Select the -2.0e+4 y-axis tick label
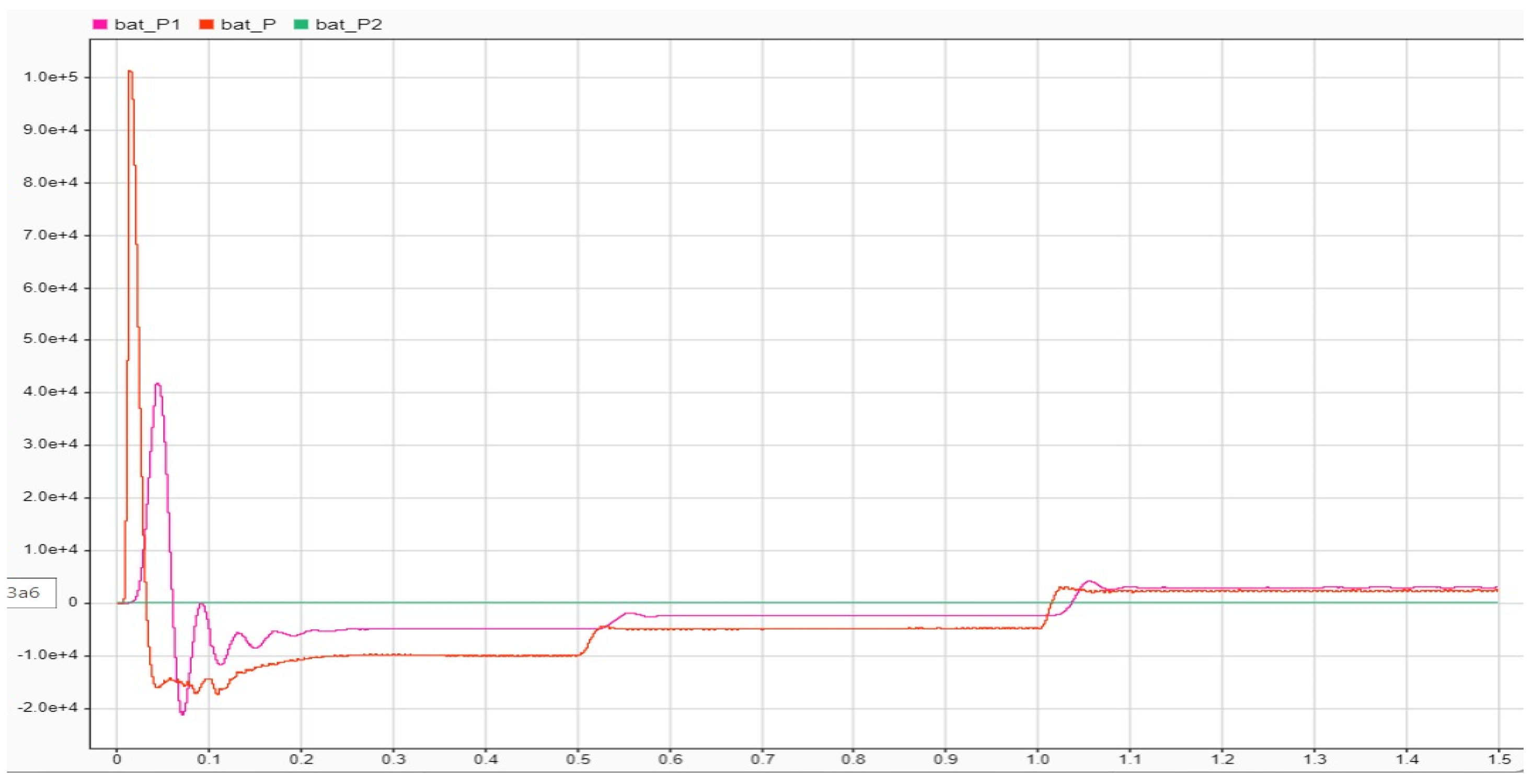This screenshot has width=1532, height=784. point(48,707)
